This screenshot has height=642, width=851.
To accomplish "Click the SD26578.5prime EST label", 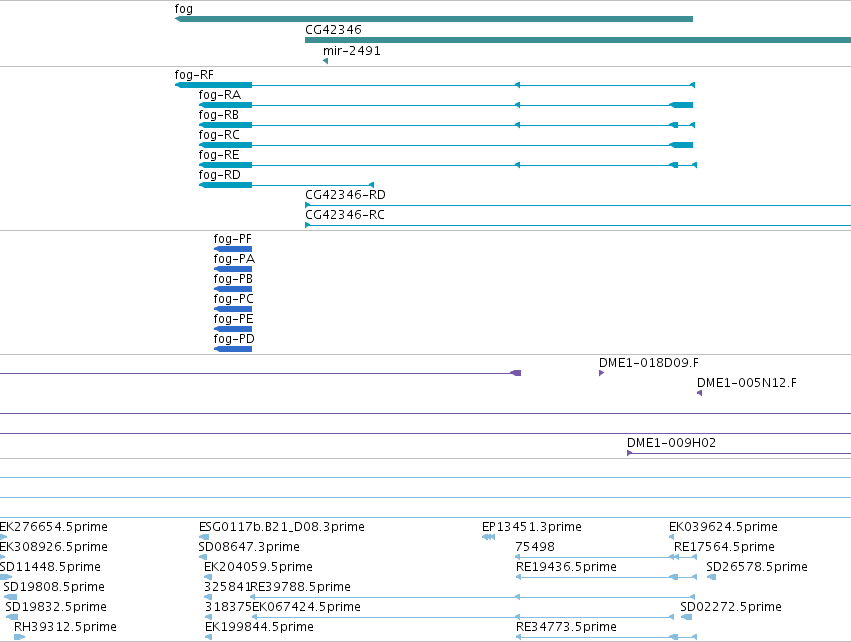I will [757, 567].
